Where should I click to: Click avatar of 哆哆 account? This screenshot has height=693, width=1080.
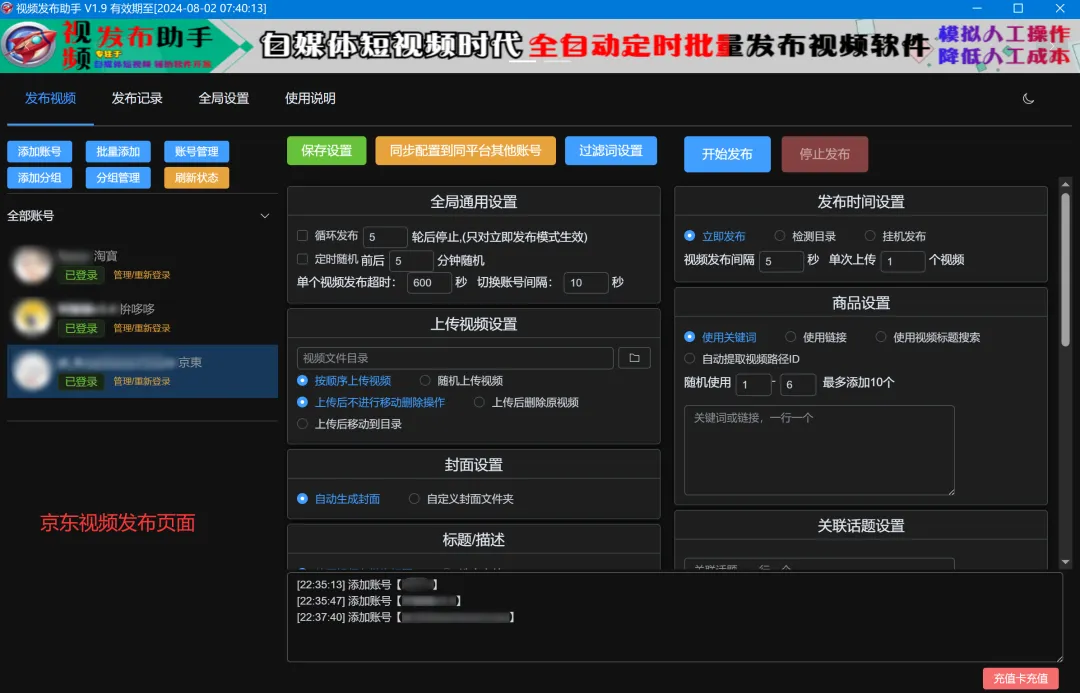click(32, 318)
